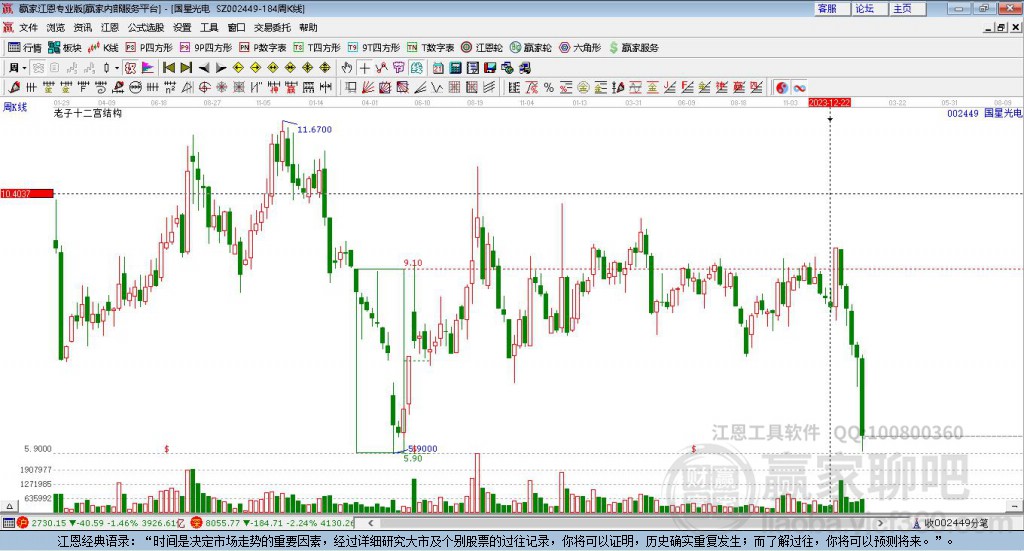This screenshot has height=551, width=1024.
Task: Open the 公式选股 menu
Action: (x=146, y=27)
